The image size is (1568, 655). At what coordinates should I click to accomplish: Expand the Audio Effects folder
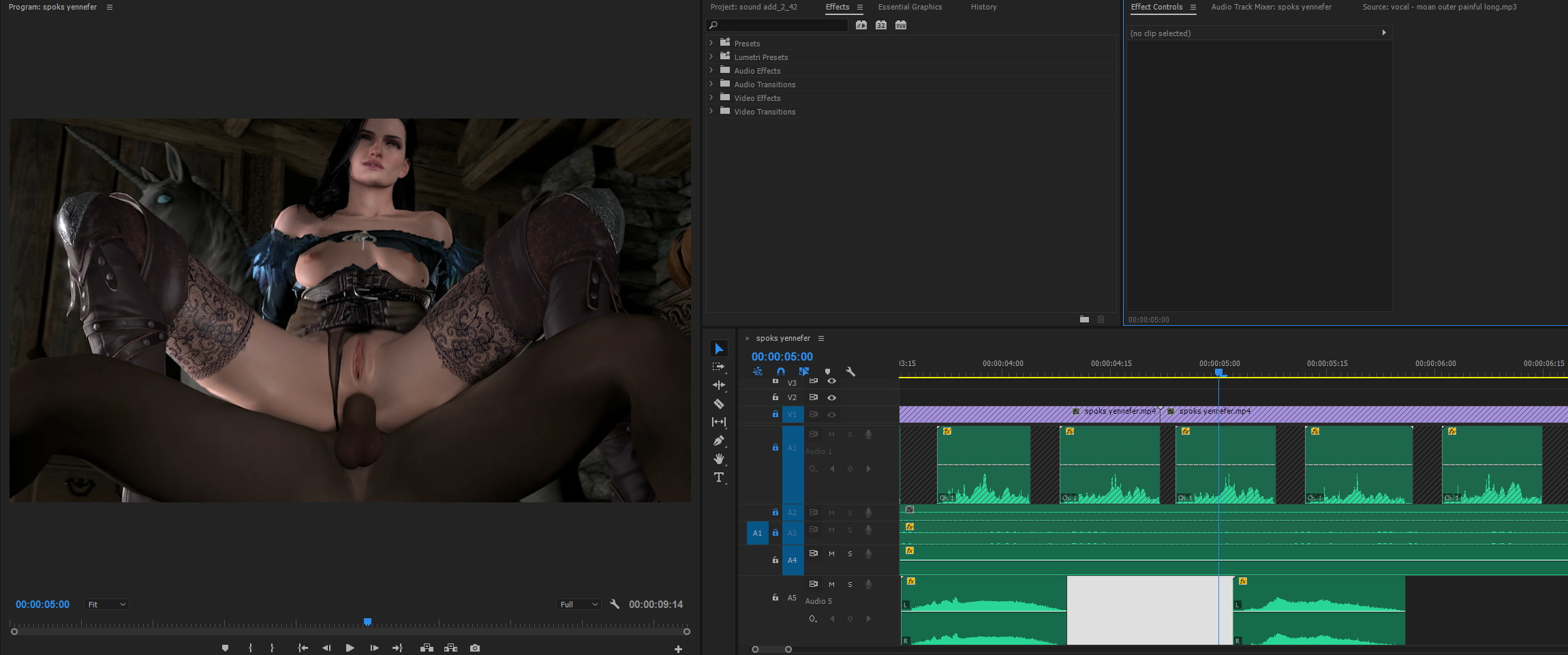(x=711, y=70)
